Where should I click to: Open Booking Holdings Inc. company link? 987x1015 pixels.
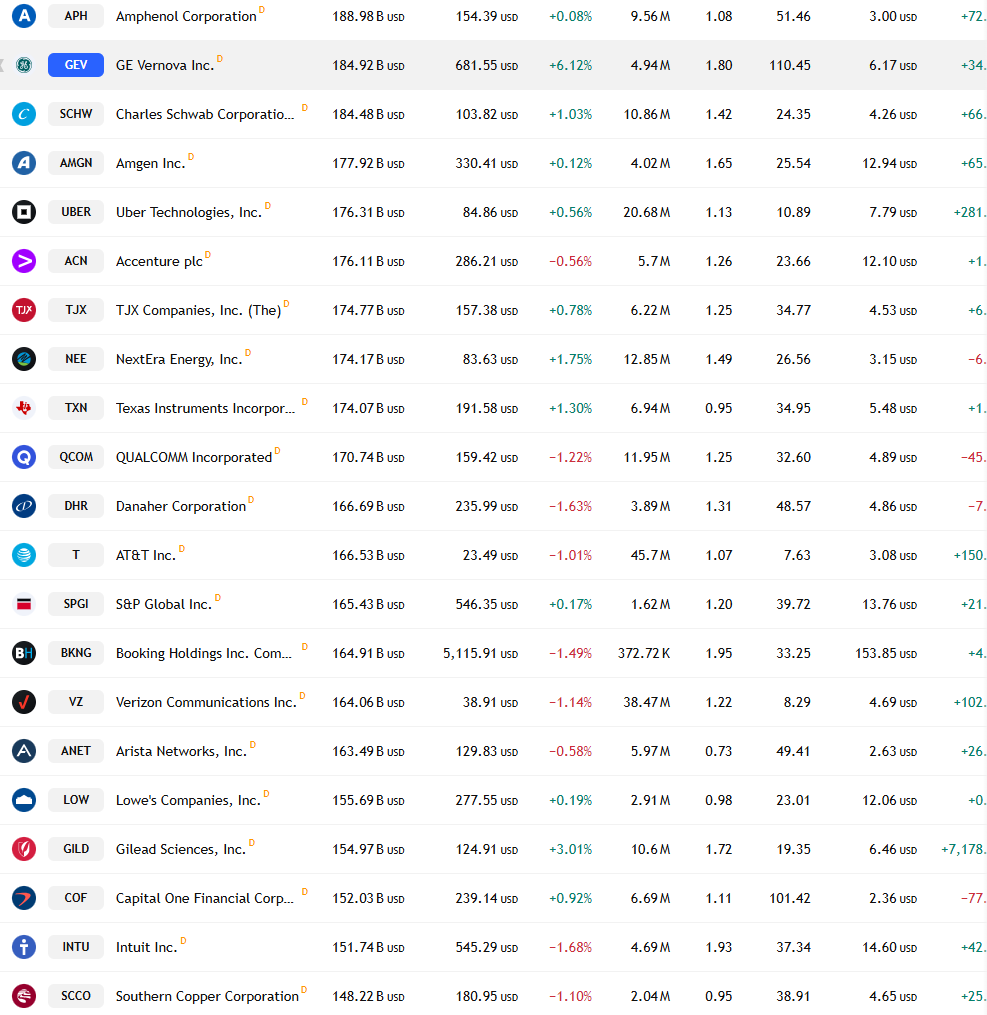(204, 653)
